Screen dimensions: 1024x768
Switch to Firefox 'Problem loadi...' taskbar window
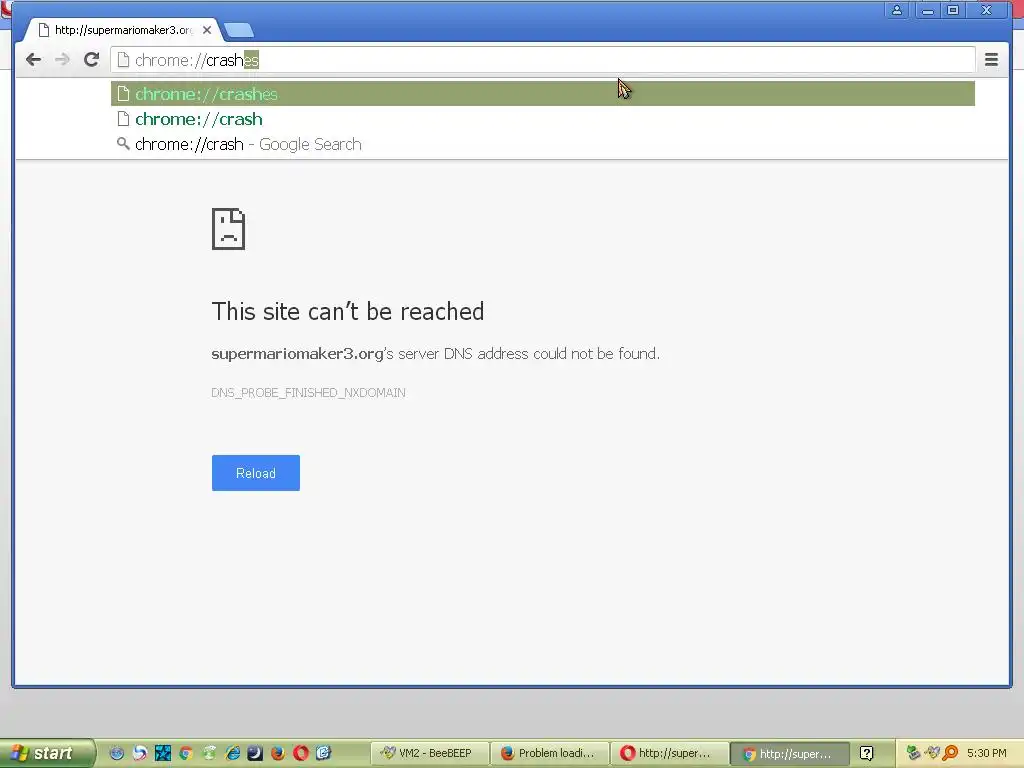[x=550, y=753]
